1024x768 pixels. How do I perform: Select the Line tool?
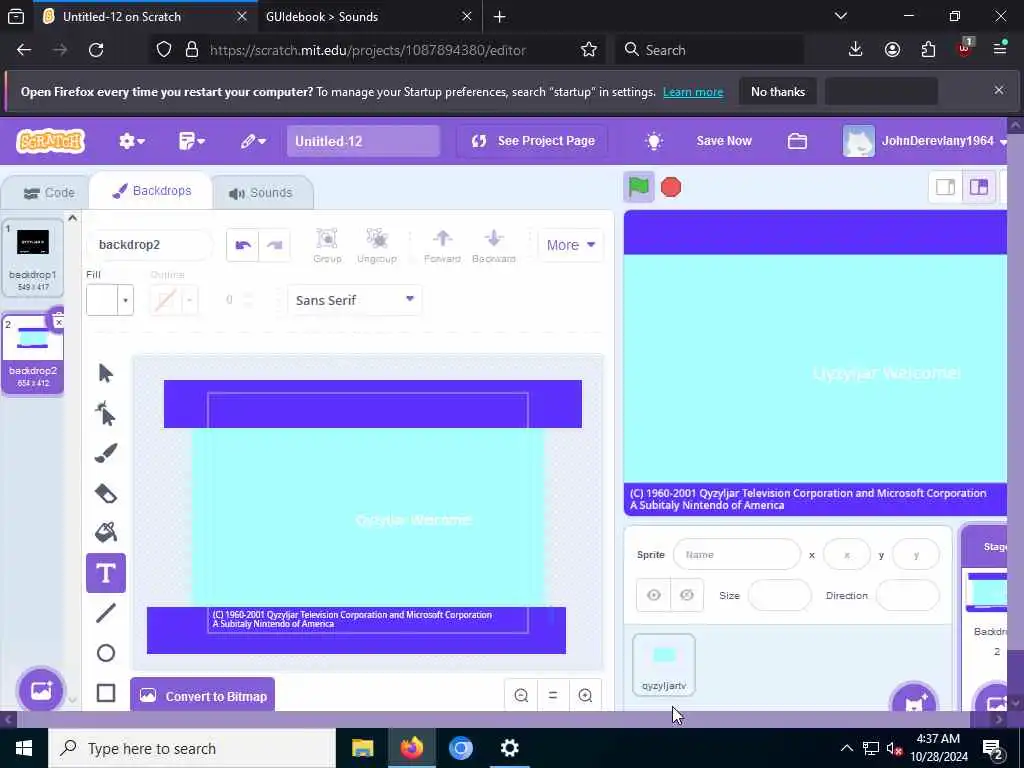coord(106,613)
